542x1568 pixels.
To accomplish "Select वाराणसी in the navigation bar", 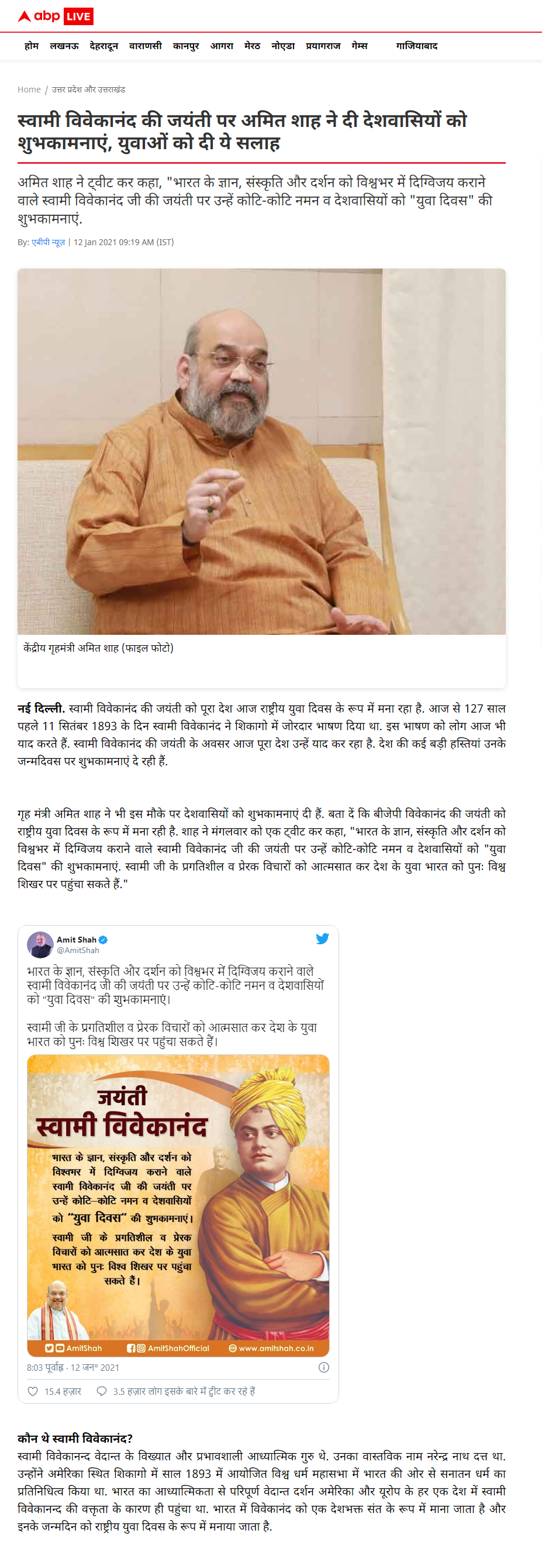I will [x=146, y=46].
